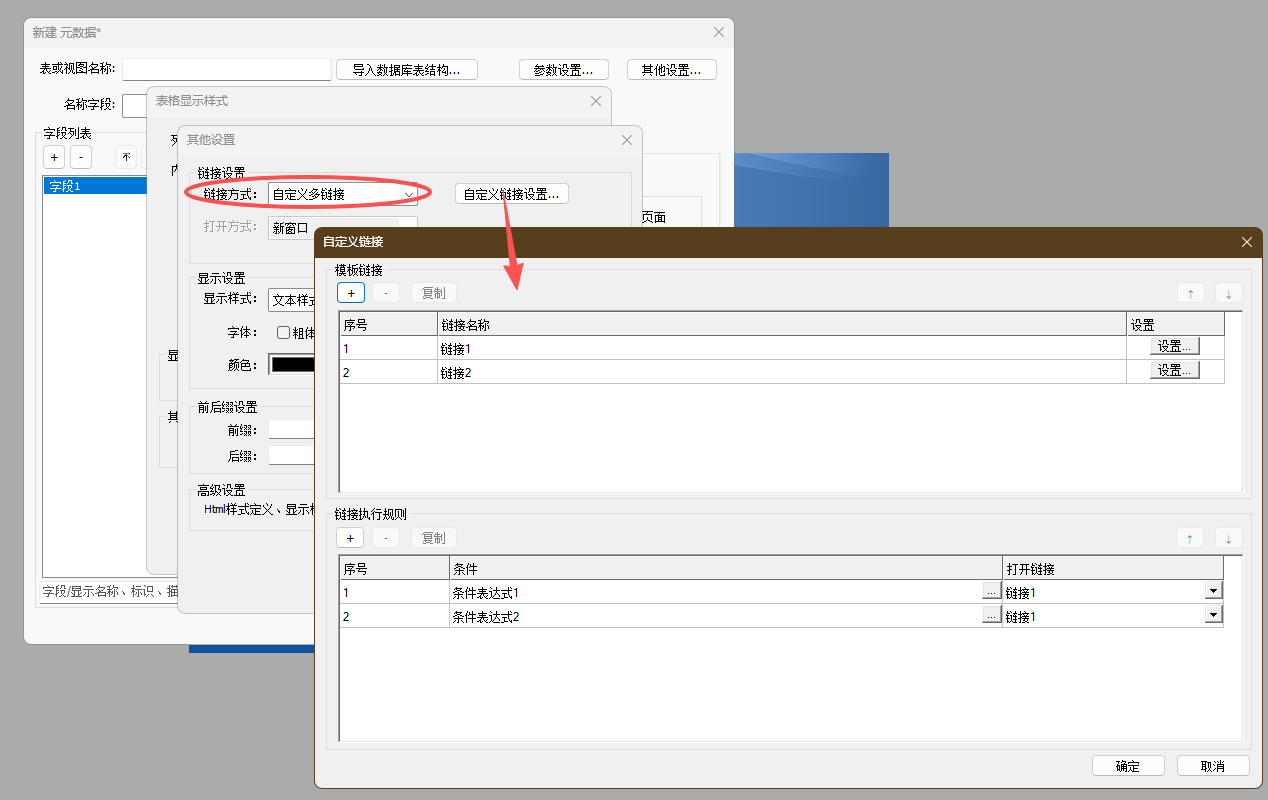Click 确定 to confirm custom links
The height and width of the screenshot is (800, 1268).
pyautogui.click(x=1128, y=766)
